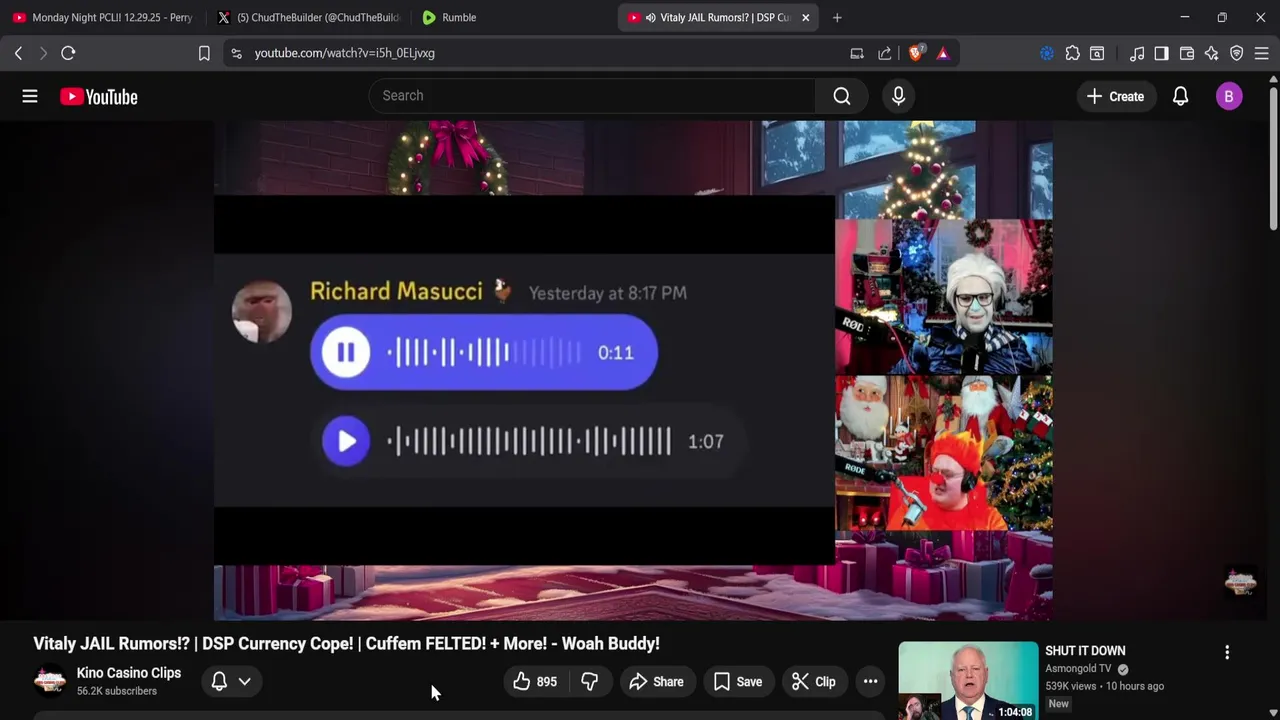Image resolution: width=1280 pixels, height=720 pixels.
Task: Open options for SHUT IT DOWN recommendation
Action: tap(1227, 652)
